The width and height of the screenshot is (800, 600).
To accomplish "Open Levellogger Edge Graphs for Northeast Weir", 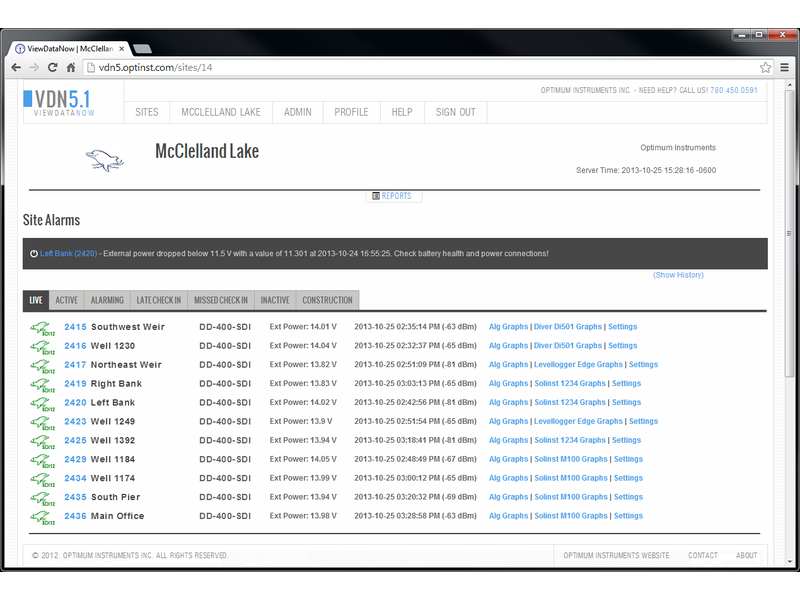I will pos(579,364).
